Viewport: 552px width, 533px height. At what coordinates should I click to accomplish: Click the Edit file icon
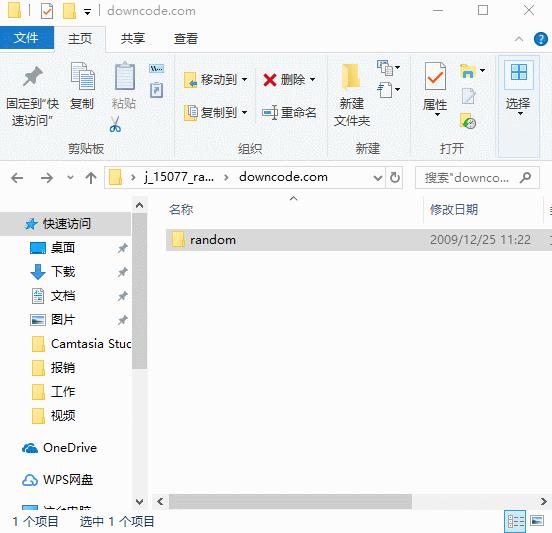[469, 96]
